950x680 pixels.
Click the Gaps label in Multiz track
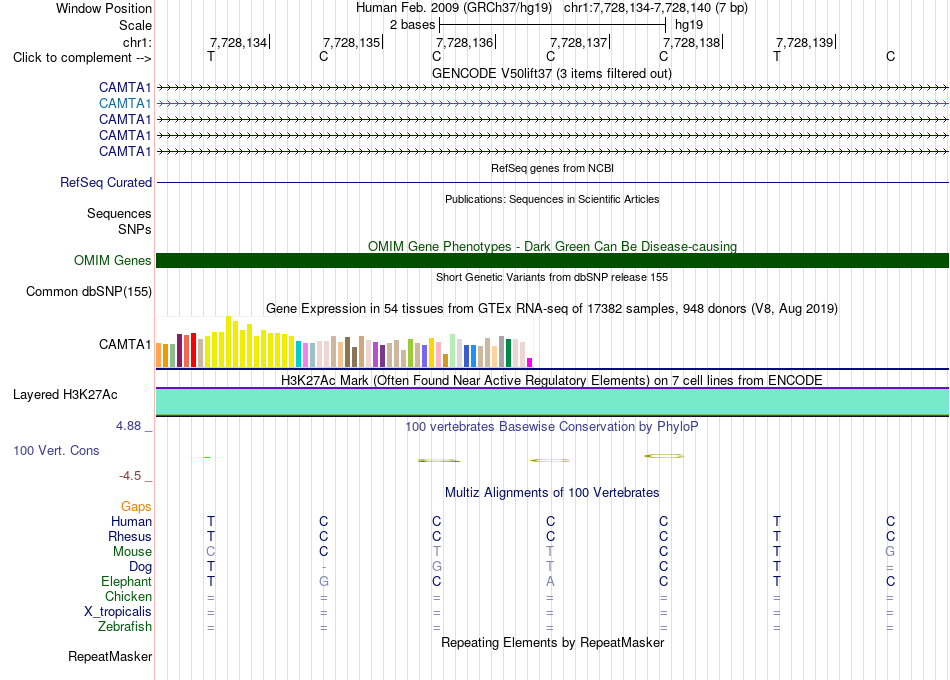tap(136, 507)
